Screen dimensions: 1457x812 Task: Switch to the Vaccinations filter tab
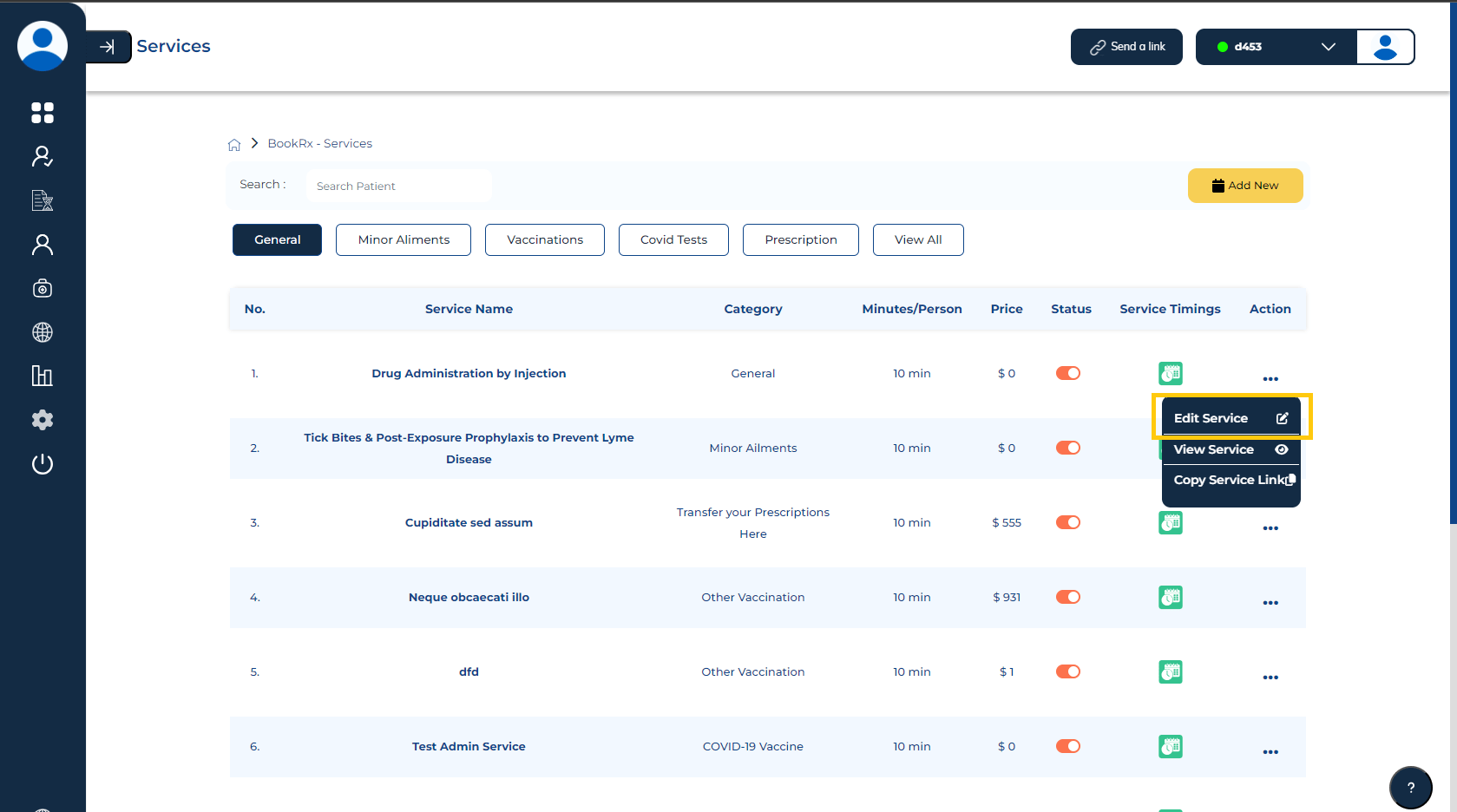[544, 239]
